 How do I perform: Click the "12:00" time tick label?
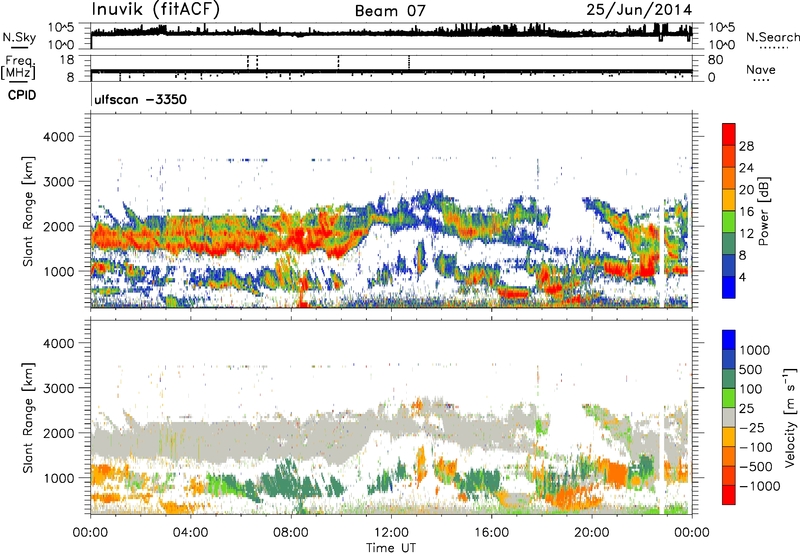[391, 533]
